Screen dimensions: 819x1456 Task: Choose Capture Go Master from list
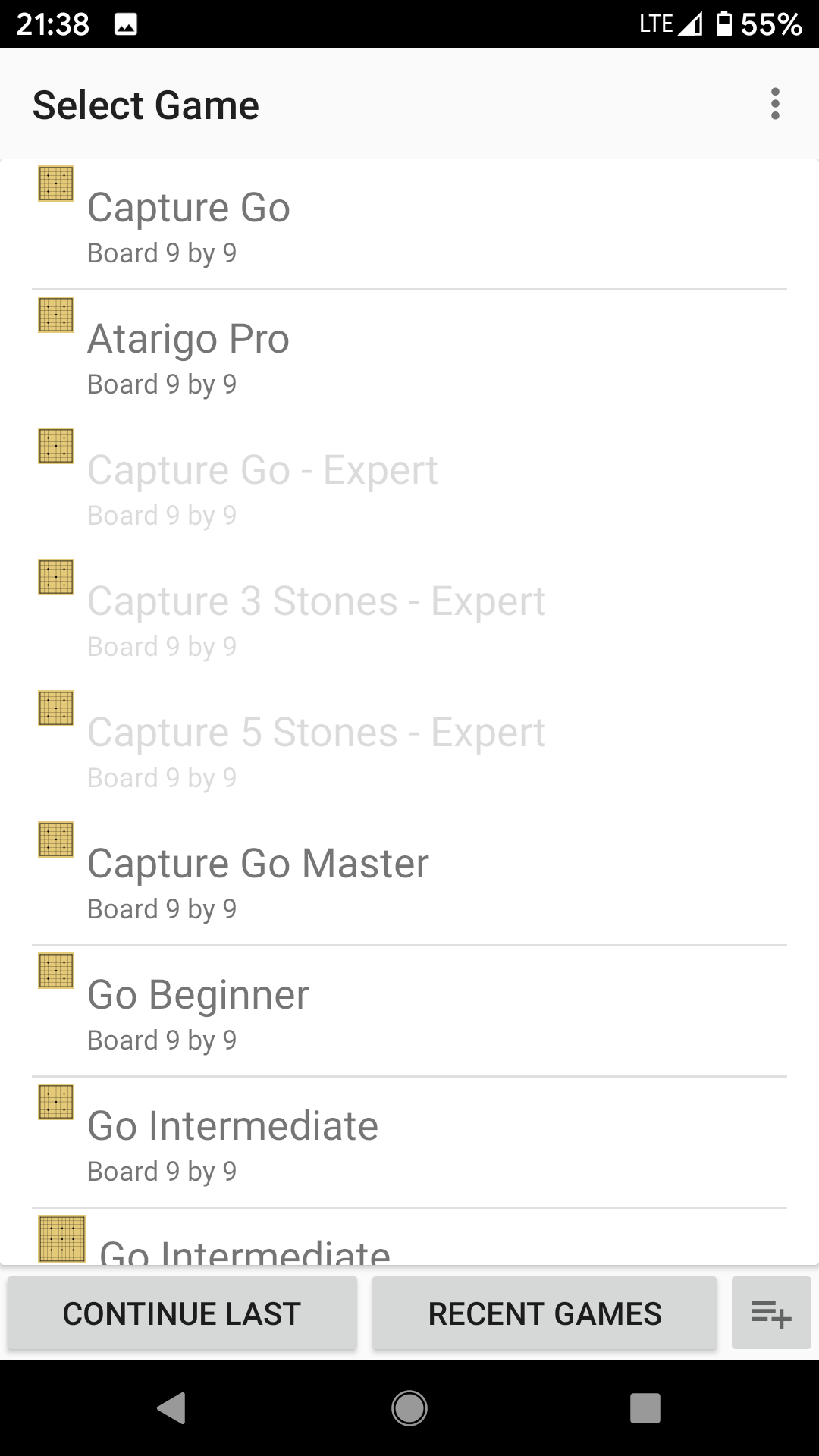click(x=409, y=881)
